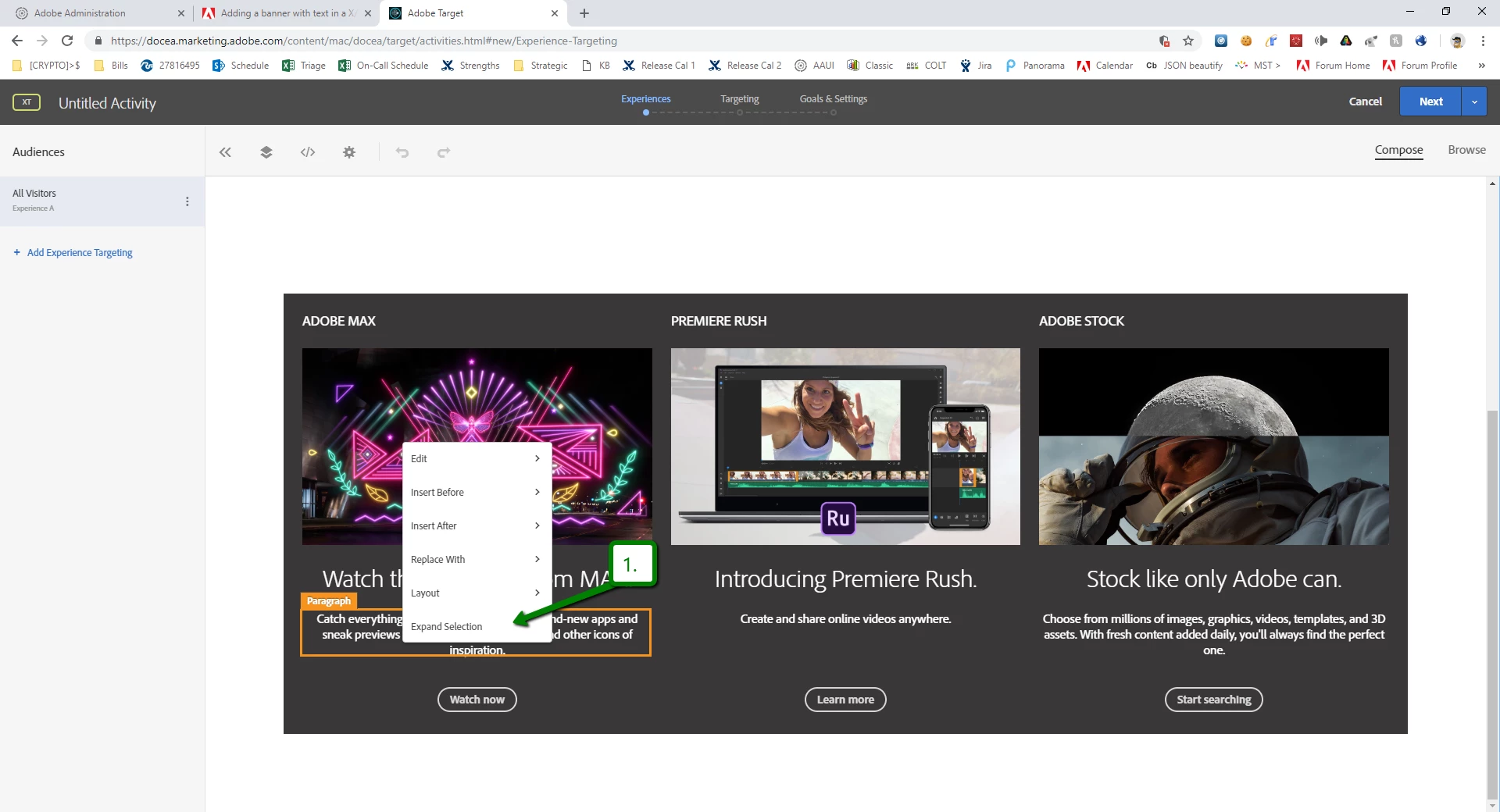The image size is (1500, 812).
Task: Click the Learn more button
Action: (x=845, y=700)
